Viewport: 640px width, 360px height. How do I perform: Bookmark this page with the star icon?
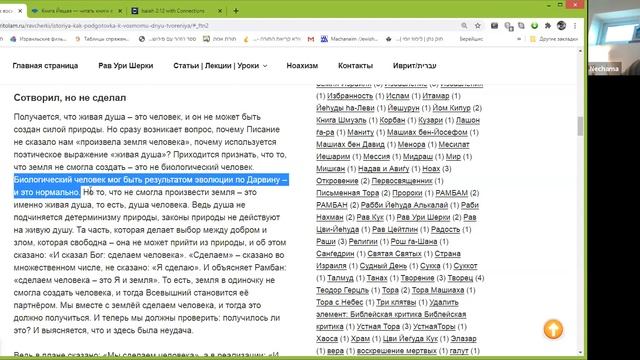point(478,26)
